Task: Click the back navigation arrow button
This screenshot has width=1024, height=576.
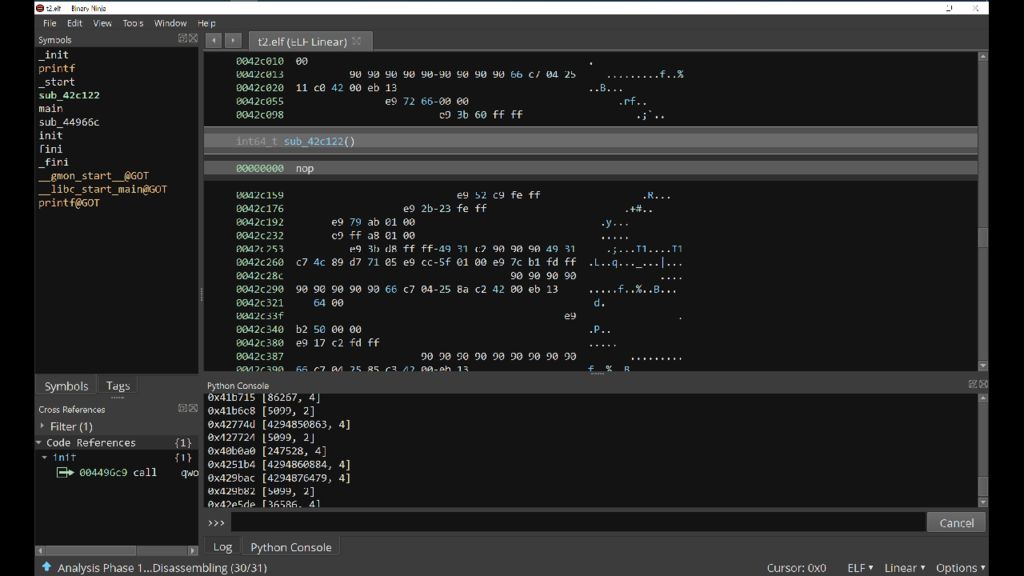Action: coord(213,41)
